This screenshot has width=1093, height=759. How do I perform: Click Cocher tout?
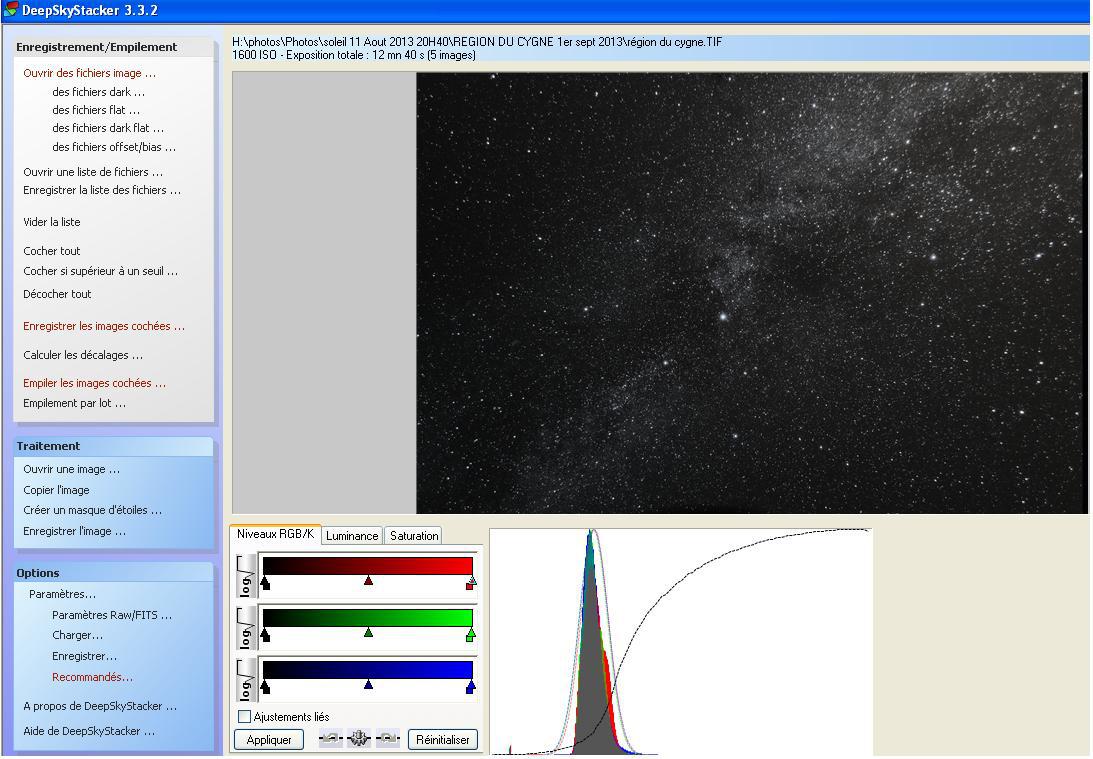52,251
